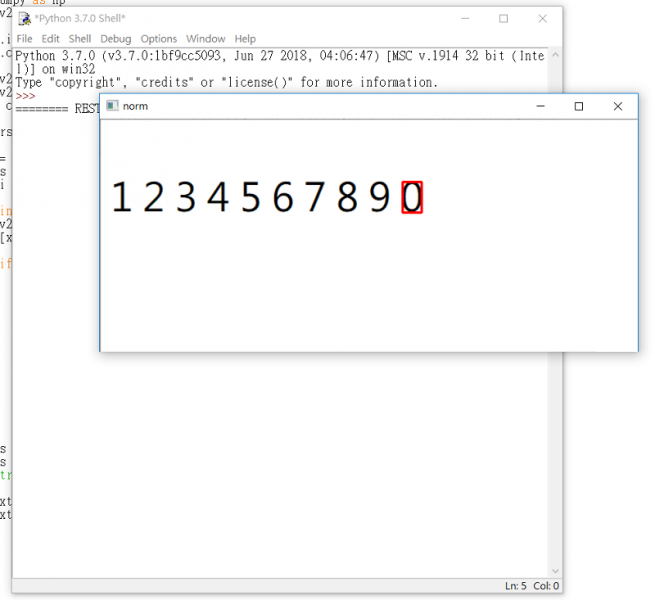Image resolution: width=655 pixels, height=600 pixels.
Task: Click the digit 8 in norm image
Action: click(347, 197)
